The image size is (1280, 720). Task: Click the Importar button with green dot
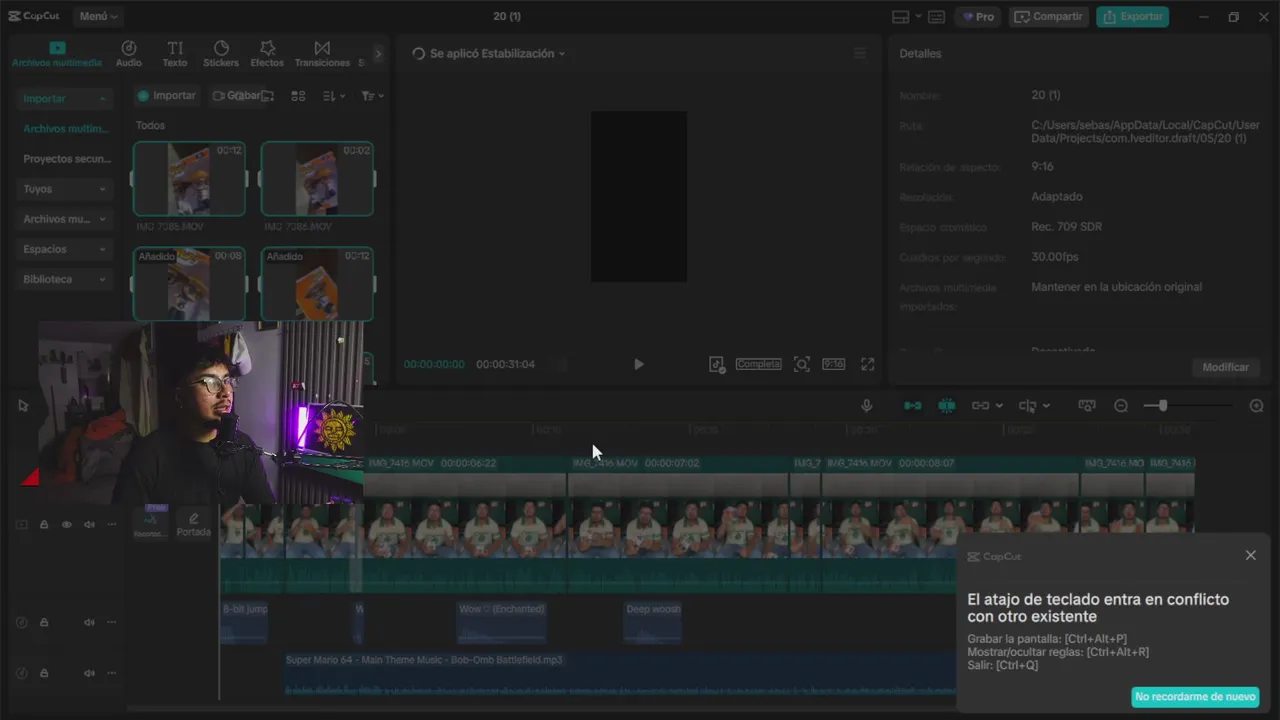[167, 96]
